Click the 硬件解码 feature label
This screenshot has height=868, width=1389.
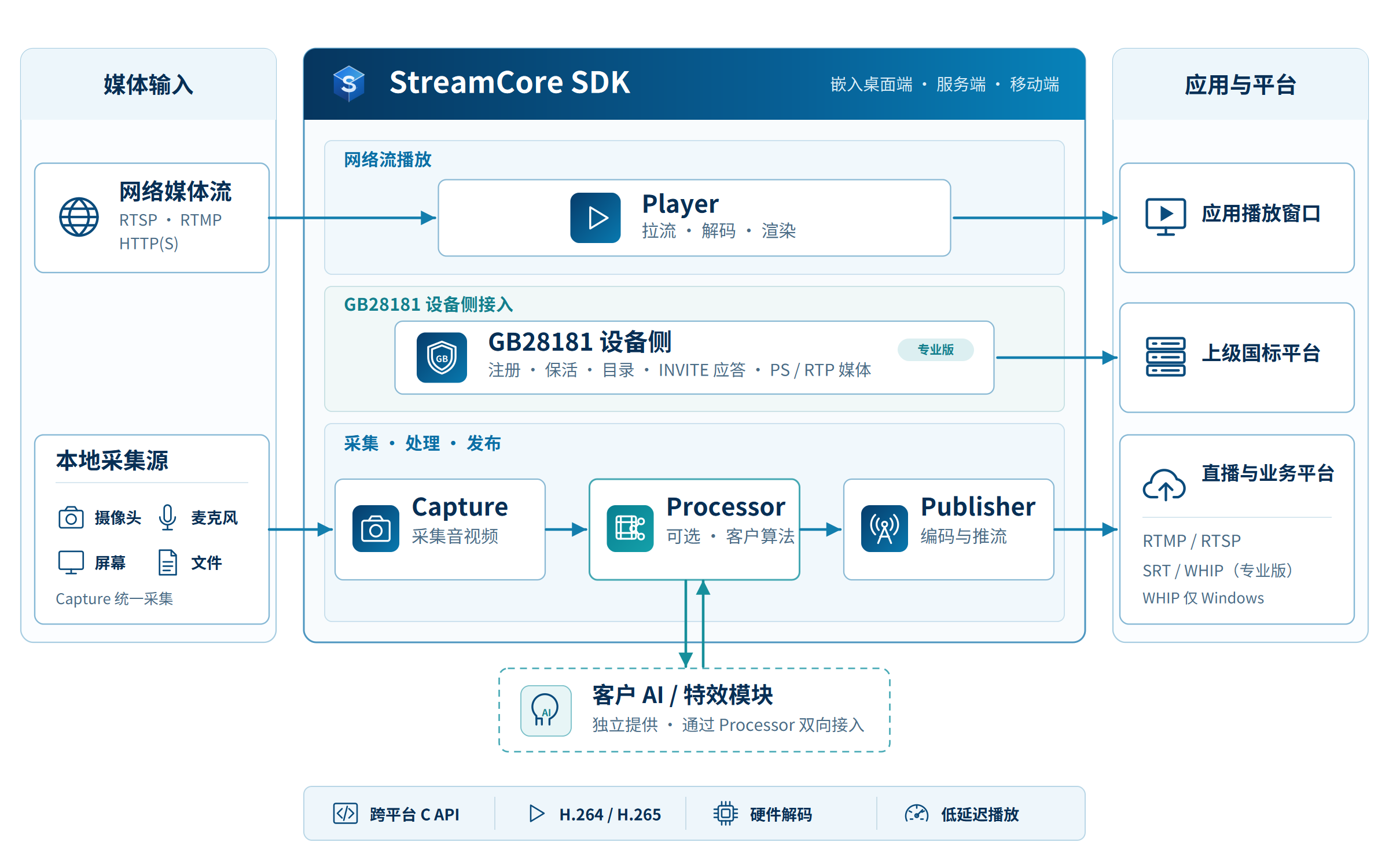coord(781,814)
